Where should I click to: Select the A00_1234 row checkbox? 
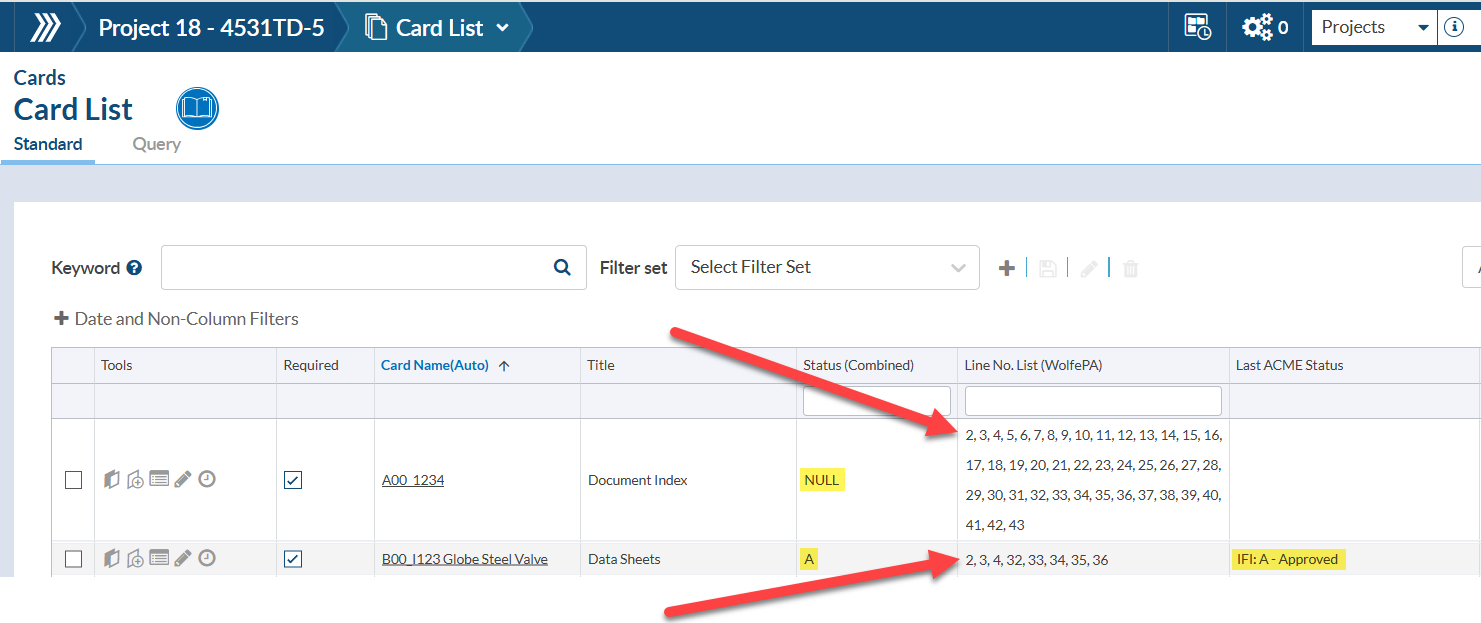coord(73,480)
